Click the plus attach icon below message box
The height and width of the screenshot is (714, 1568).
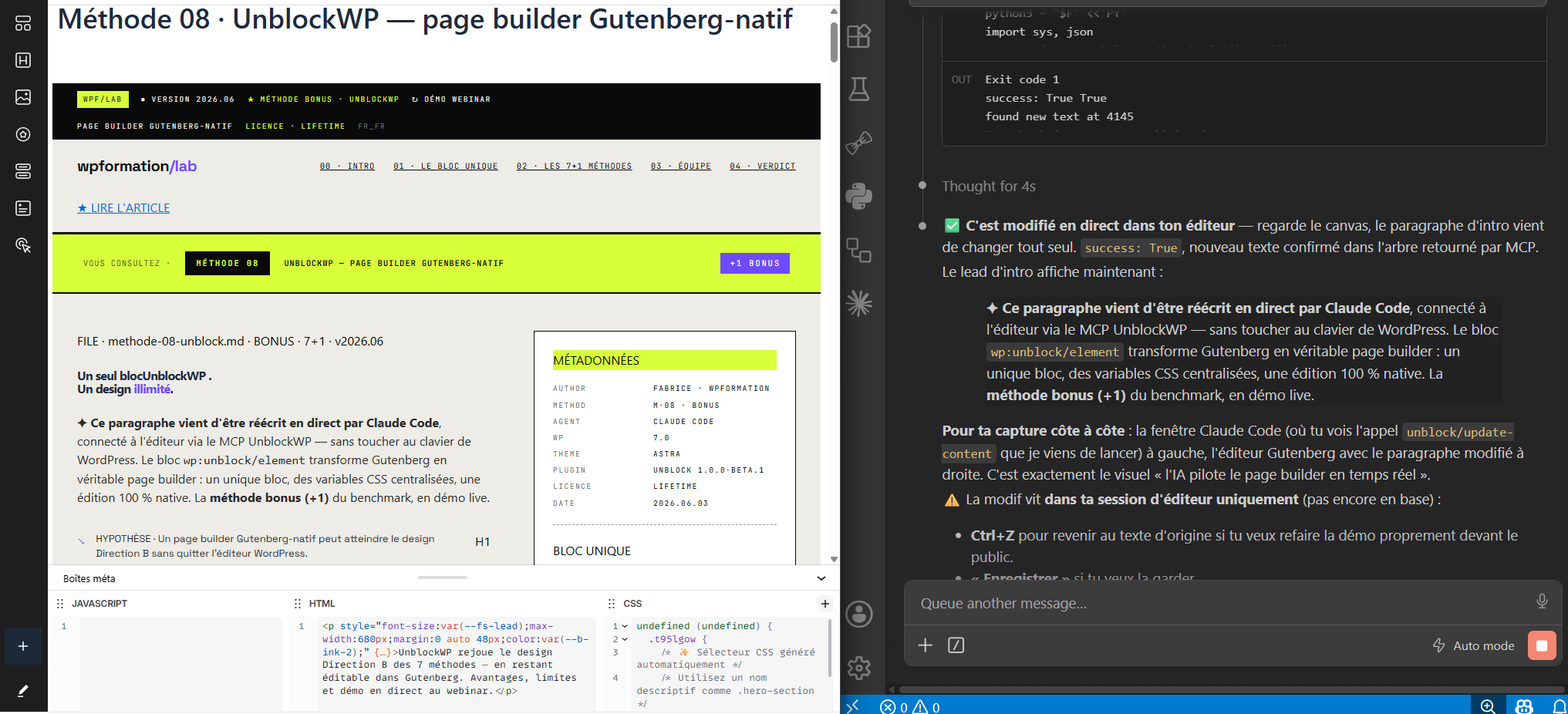[x=926, y=645]
